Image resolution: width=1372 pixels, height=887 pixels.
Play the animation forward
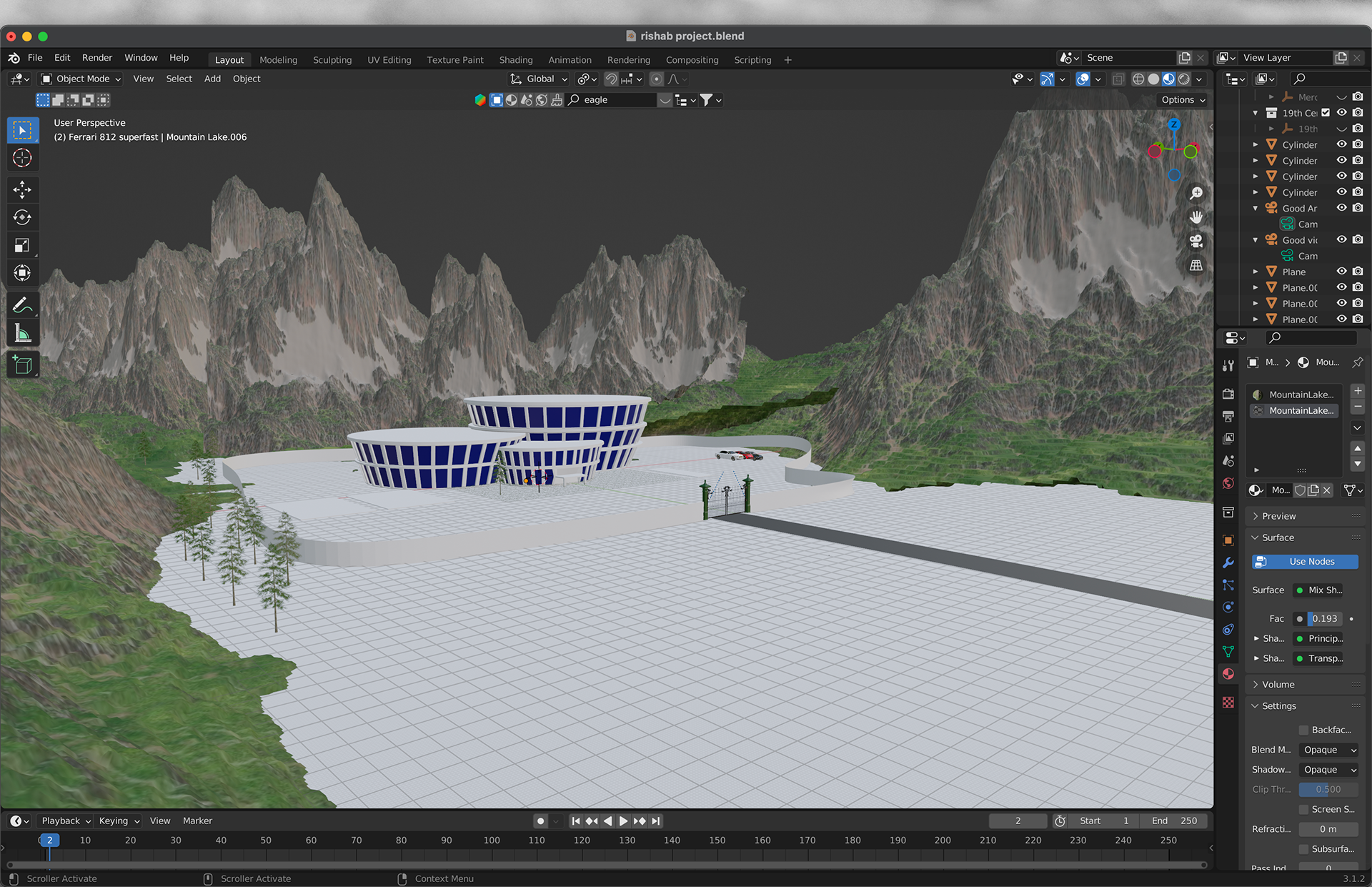tap(623, 821)
